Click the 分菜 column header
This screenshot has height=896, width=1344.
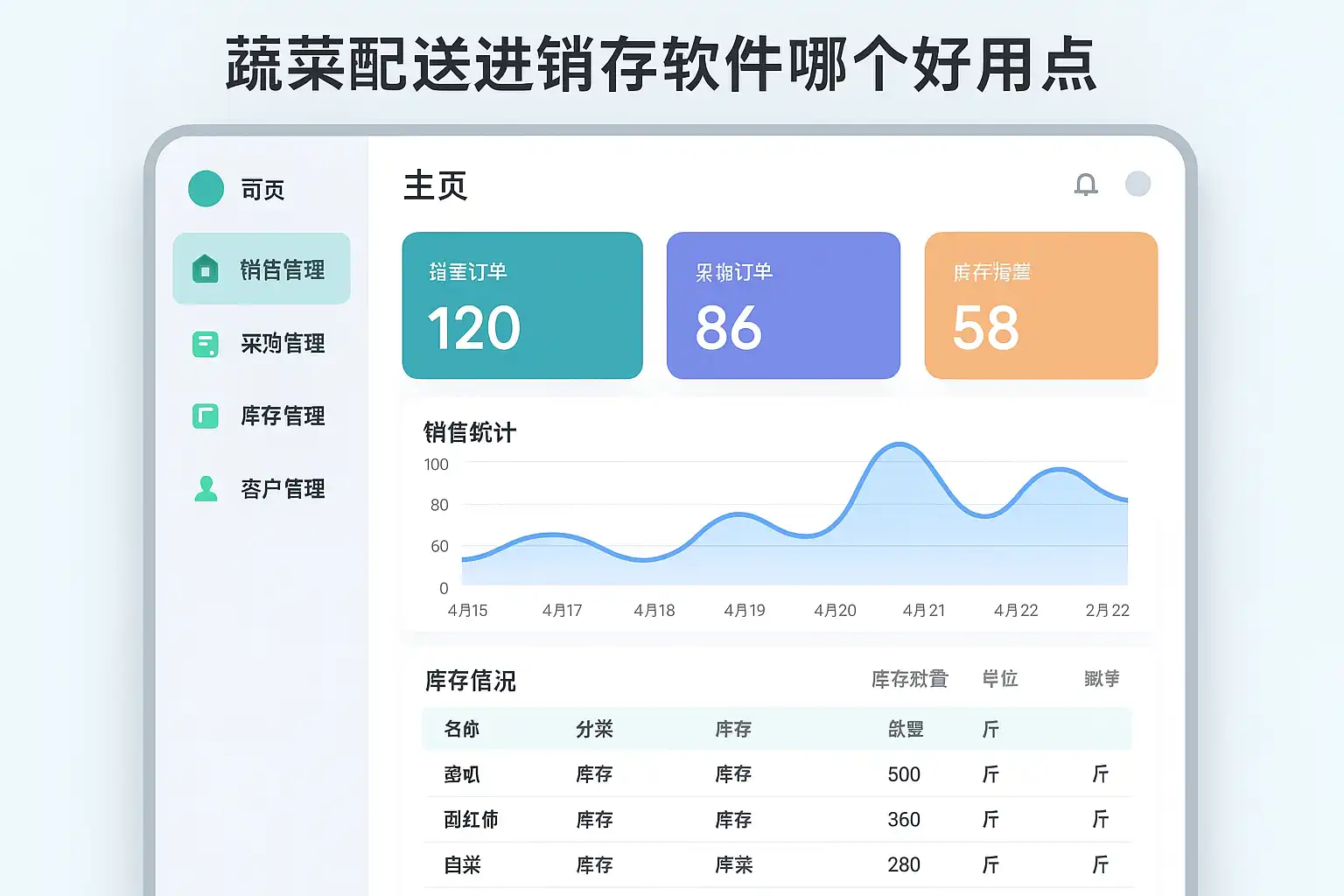pyautogui.click(x=594, y=729)
